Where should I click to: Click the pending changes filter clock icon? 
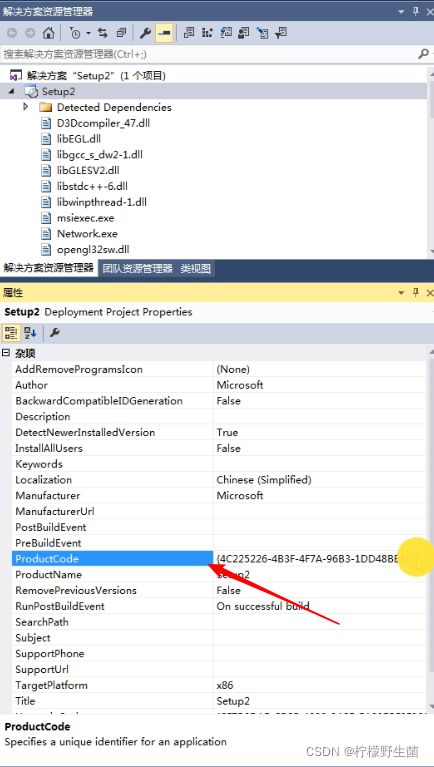pyautogui.click(x=75, y=33)
